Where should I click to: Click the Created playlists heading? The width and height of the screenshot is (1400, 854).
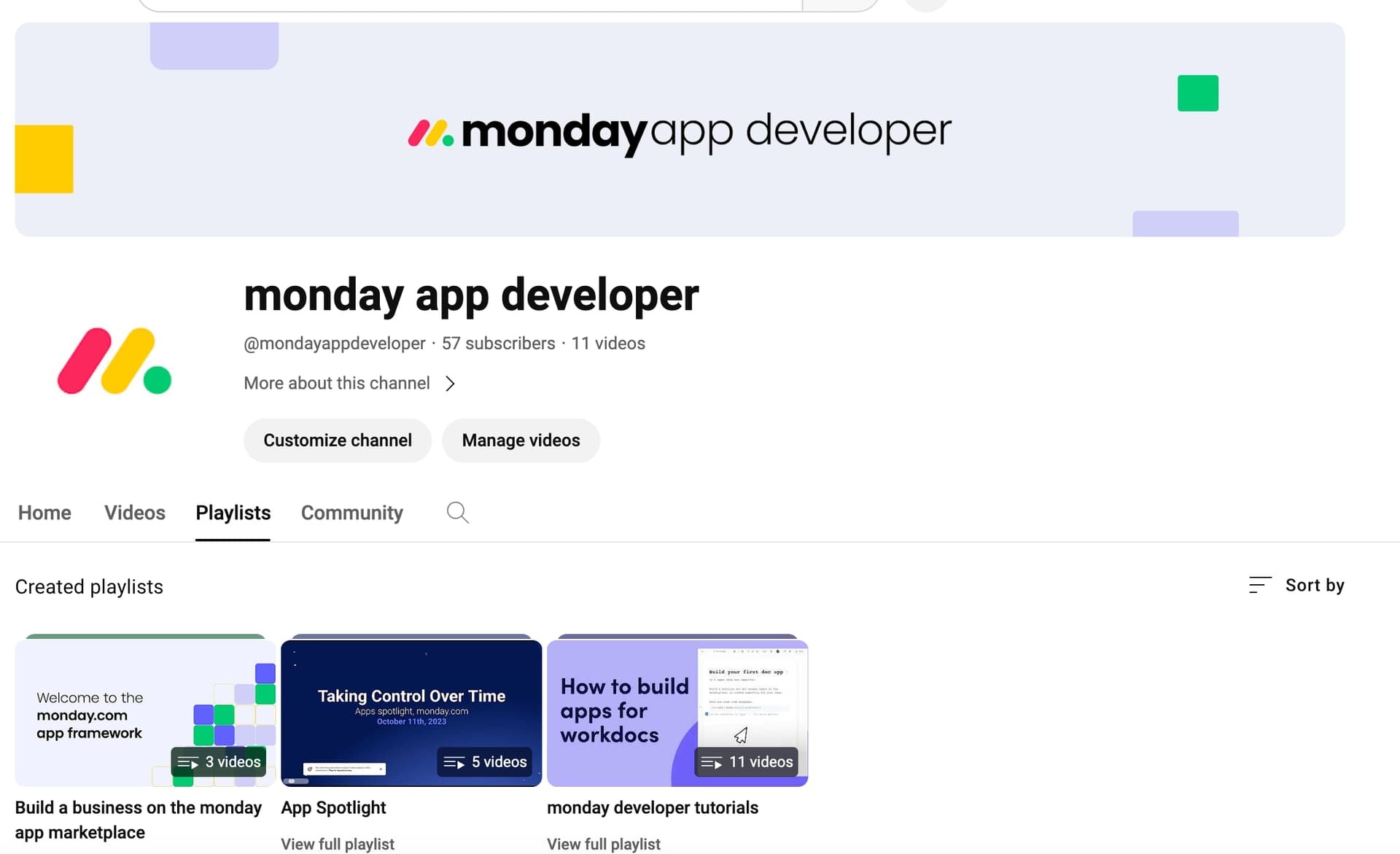click(x=89, y=587)
